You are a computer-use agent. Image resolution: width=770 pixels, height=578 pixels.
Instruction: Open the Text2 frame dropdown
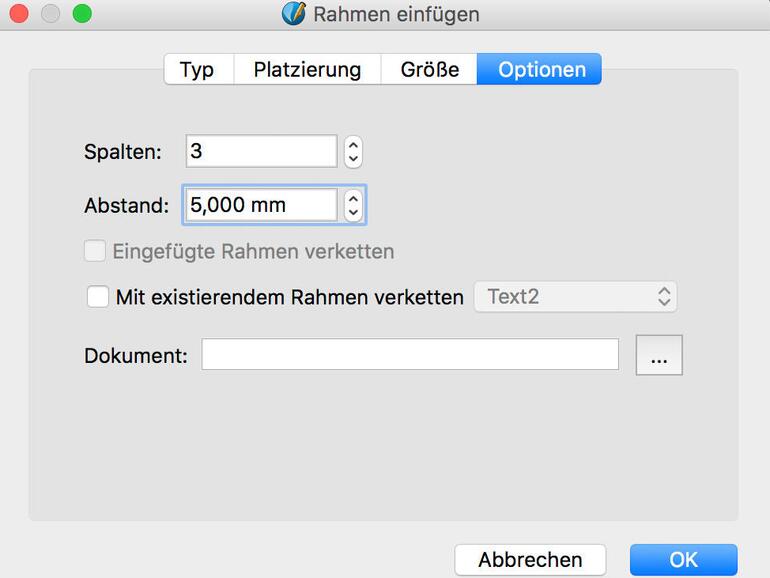[575, 297]
